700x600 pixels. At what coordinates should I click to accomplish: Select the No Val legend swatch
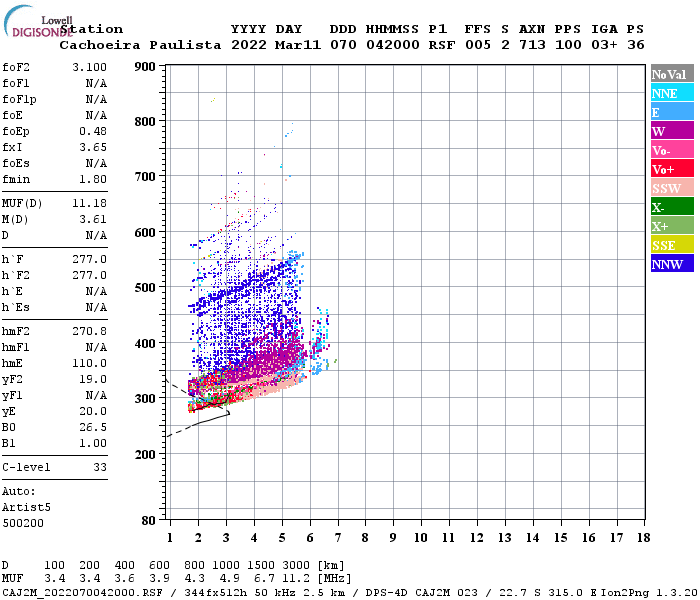pyautogui.click(x=672, y=74)
